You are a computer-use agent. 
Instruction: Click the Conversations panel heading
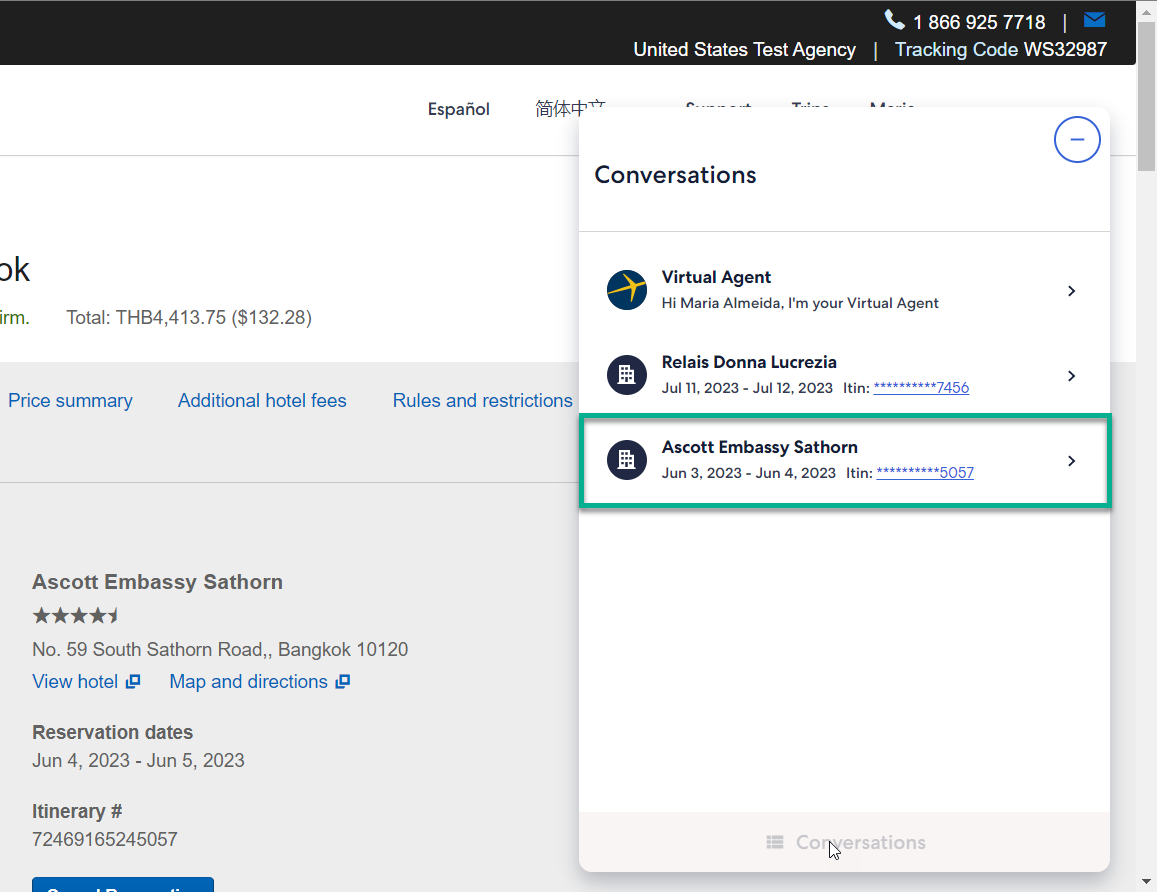click(x=675, y=175)
